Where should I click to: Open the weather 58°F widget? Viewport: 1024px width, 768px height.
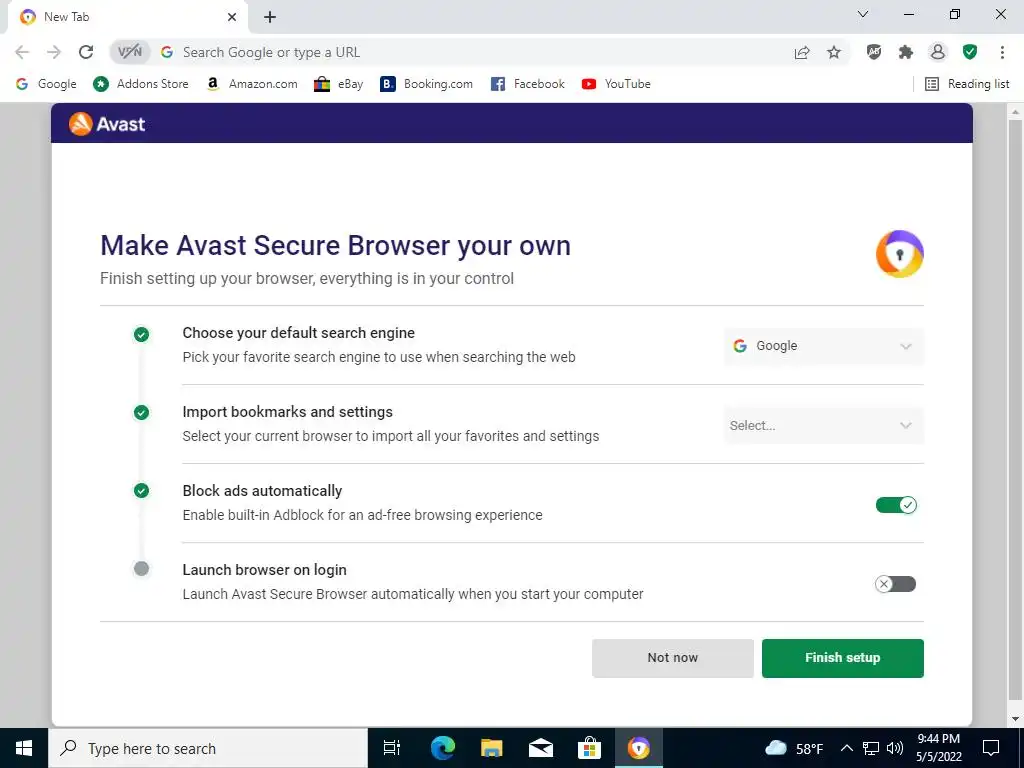point(794,748)
